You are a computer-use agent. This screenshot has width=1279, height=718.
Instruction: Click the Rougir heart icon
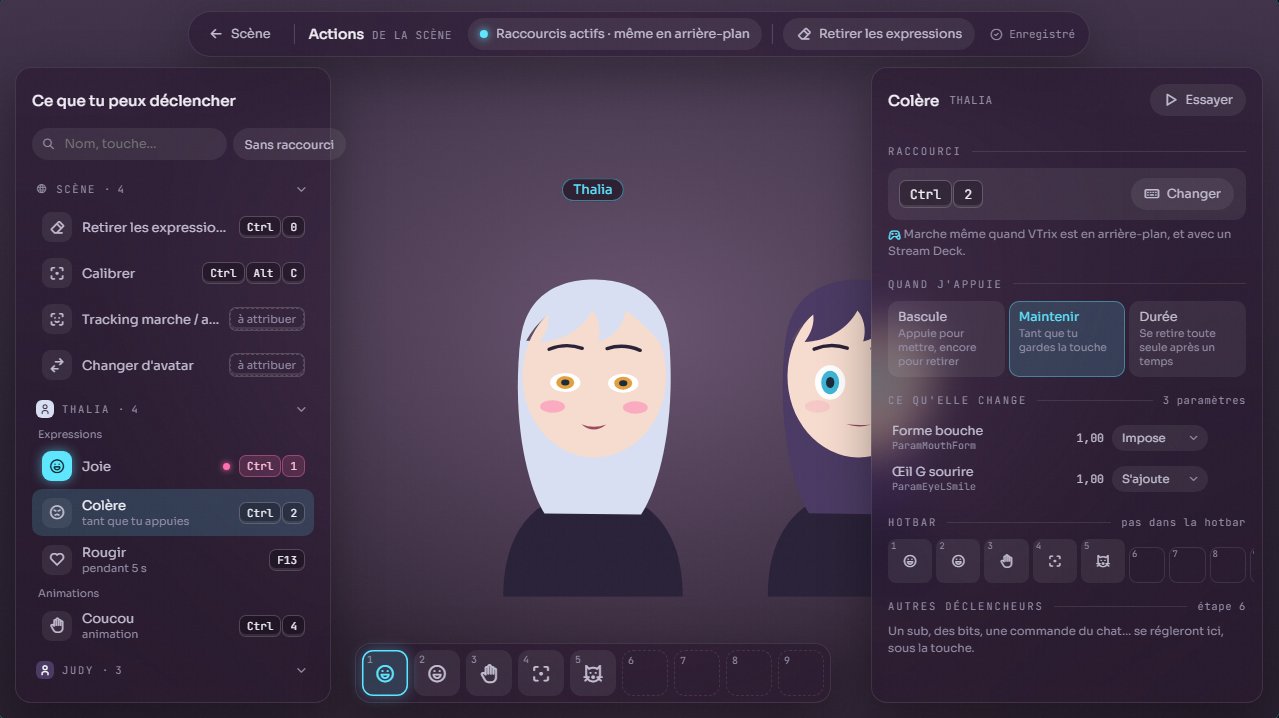point(57,559)
